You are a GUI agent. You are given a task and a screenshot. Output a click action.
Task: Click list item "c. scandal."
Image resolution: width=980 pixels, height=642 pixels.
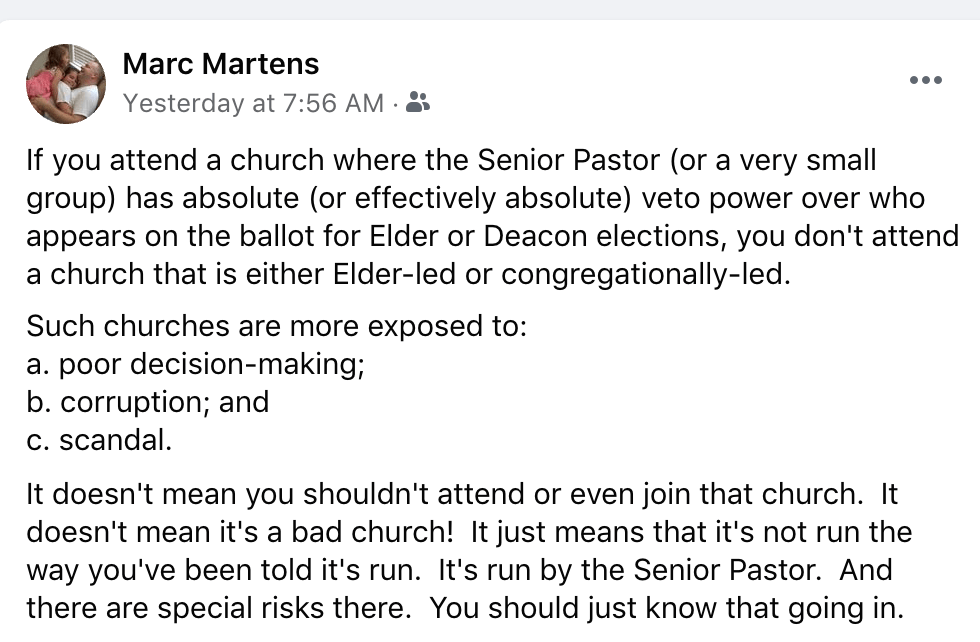(x=99, y=440)
